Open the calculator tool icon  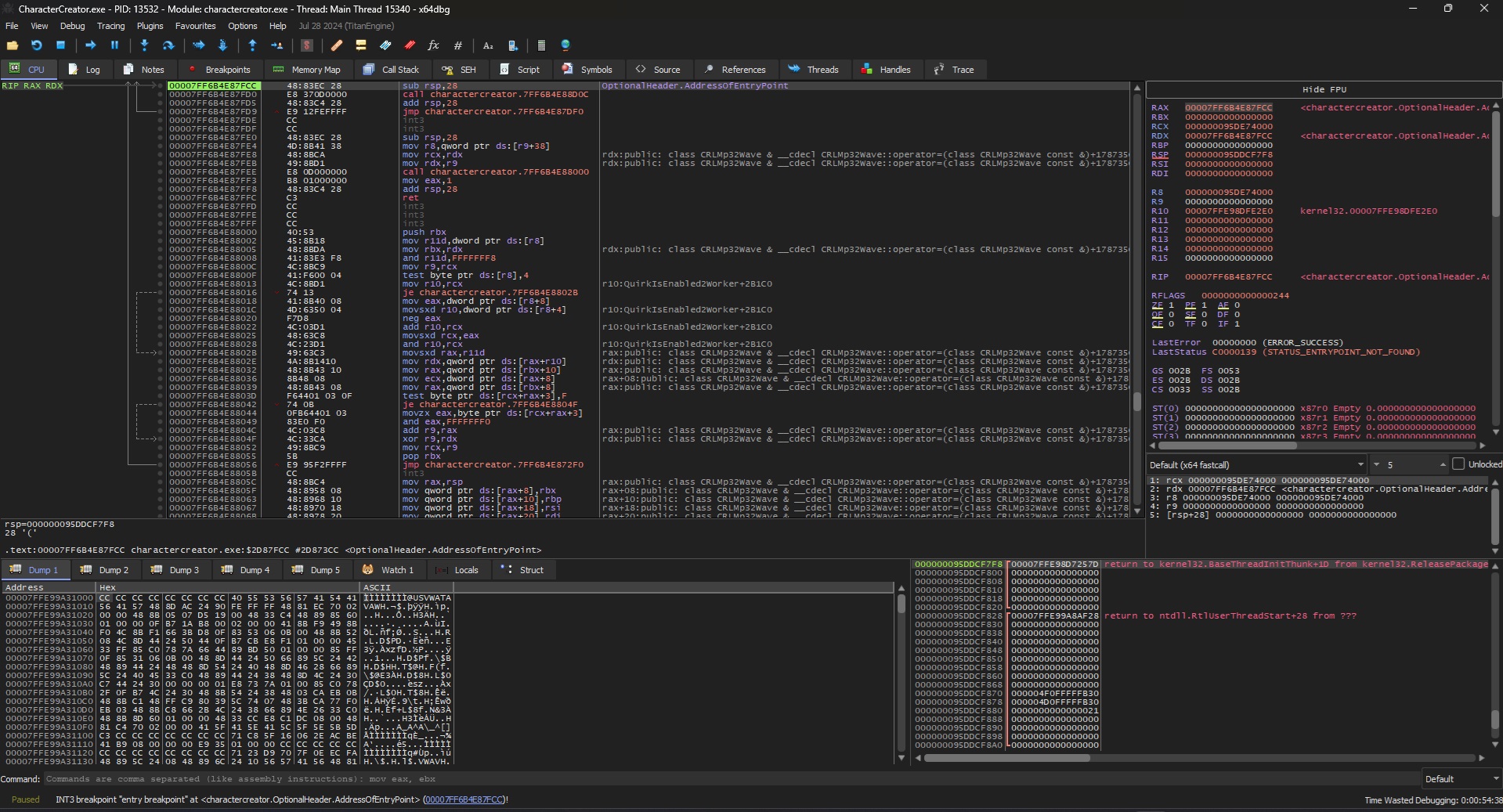(x=541, y=45)
